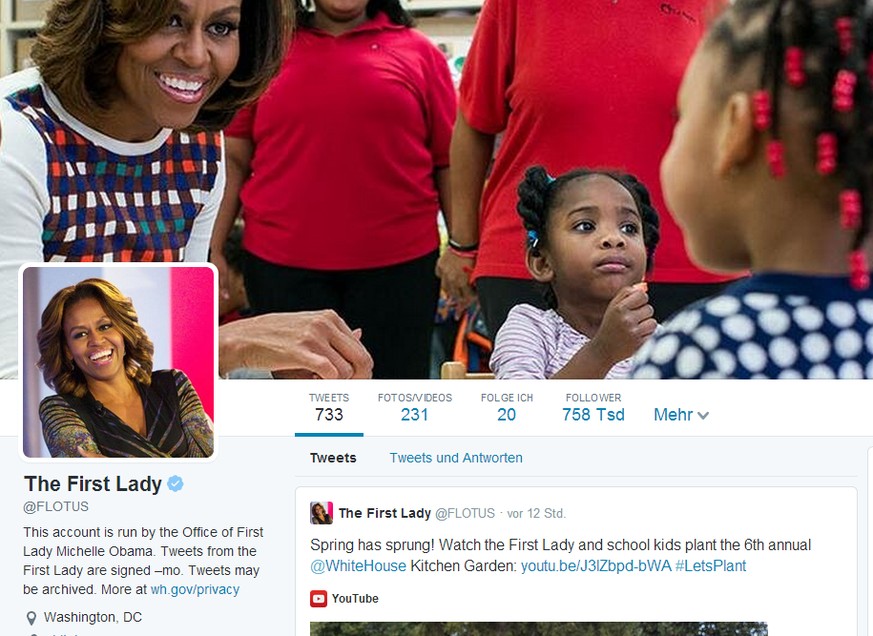Select the bold Tweets timeline filter
Screen dimensions: 873x636
(333, 458)
